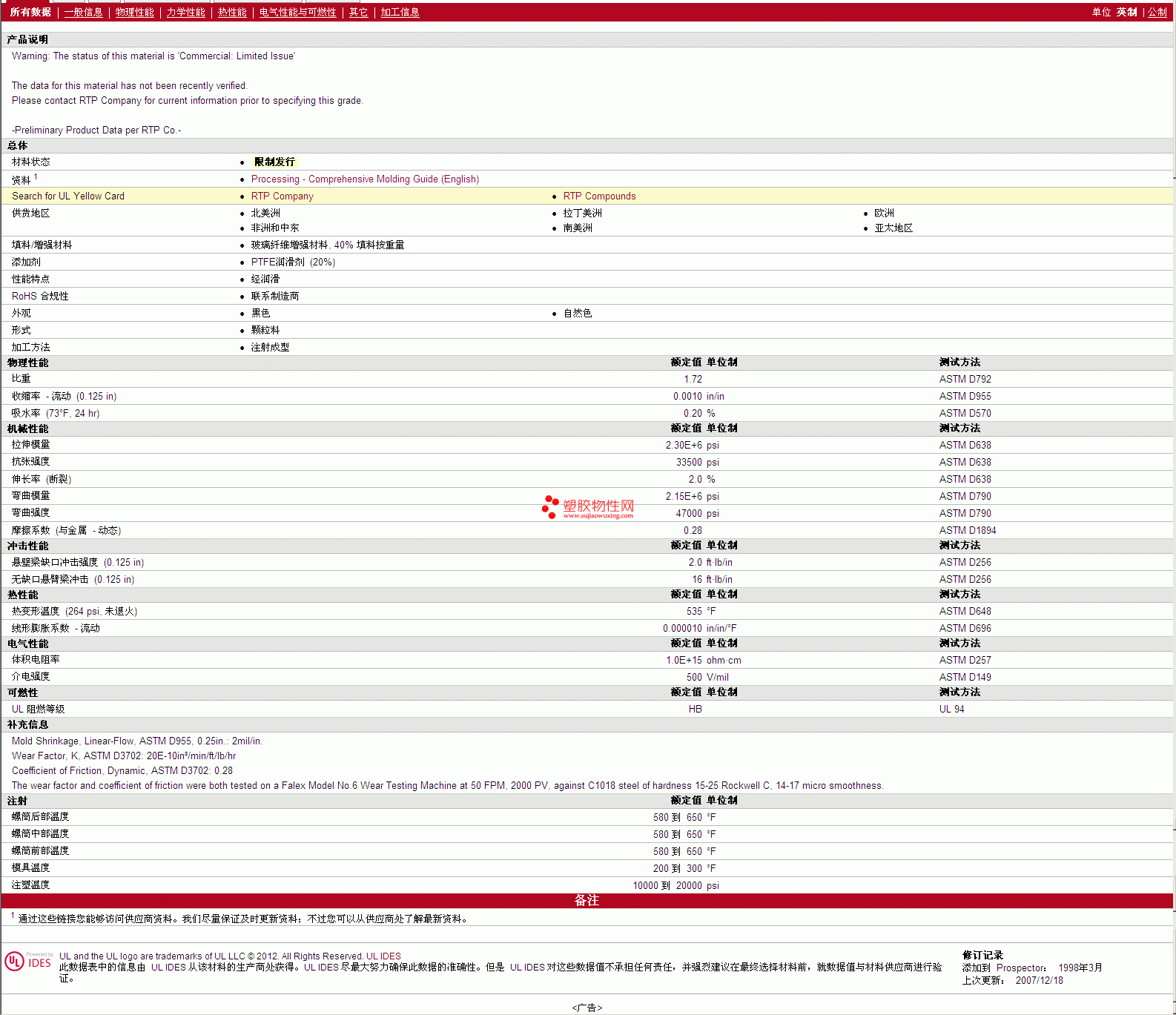Click the 限制发行 material status text
Viewport: 1176px width, 1015px height.
click(274, 162)
